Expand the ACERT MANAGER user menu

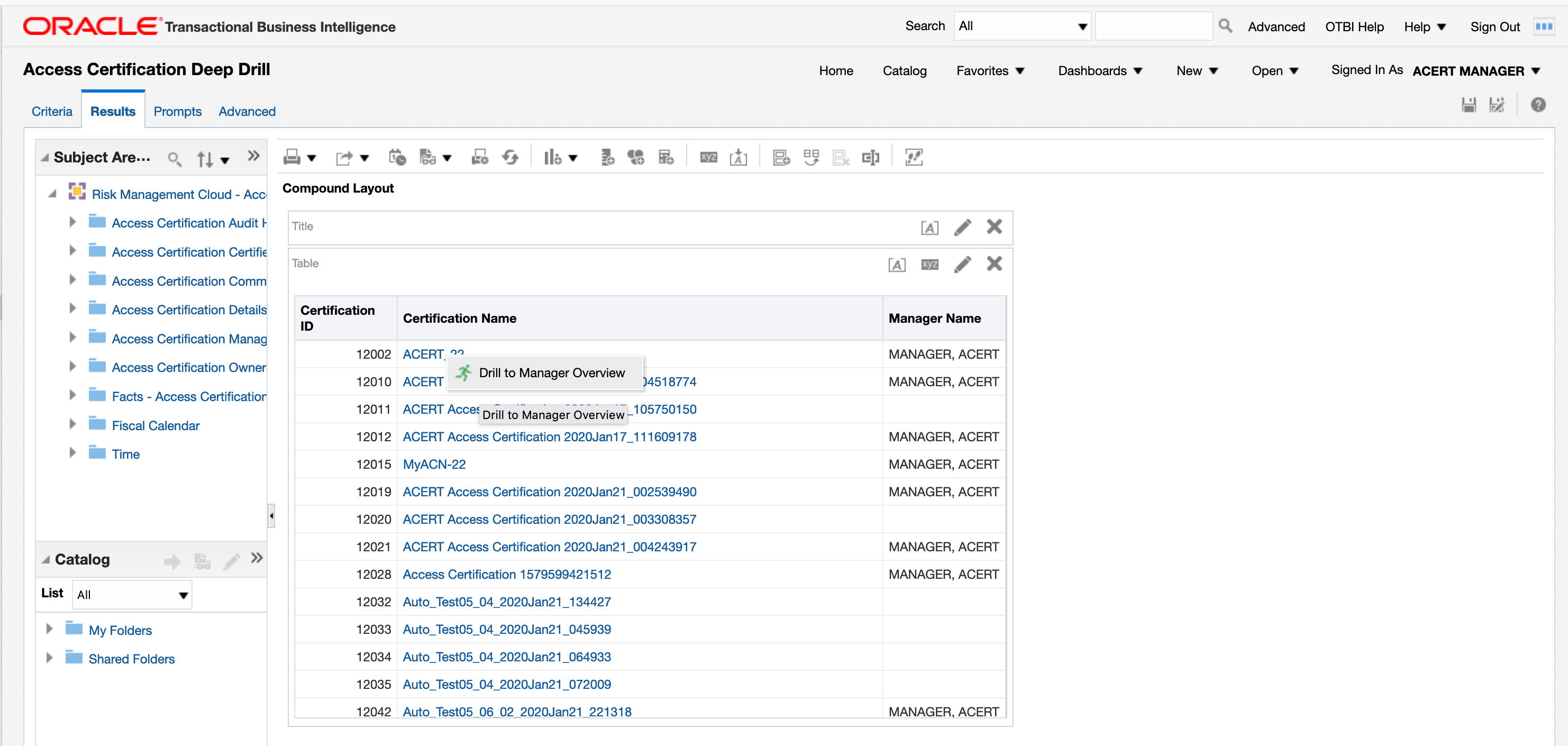(1476, 71)
